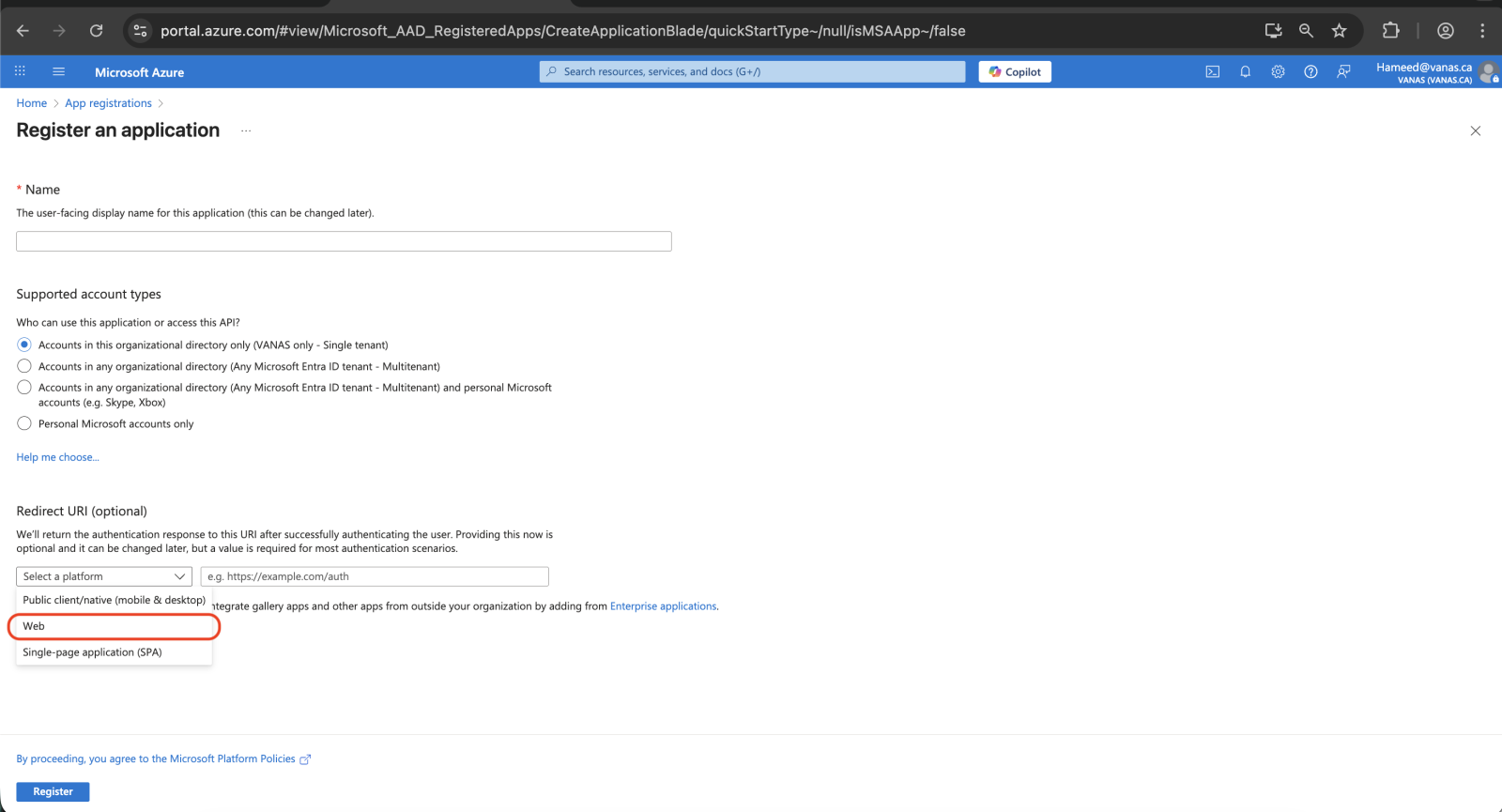Image resolution: width=1502 pixels, height=812 pixels.
Task: Click the Copilot button
Action: (1015, 71)
